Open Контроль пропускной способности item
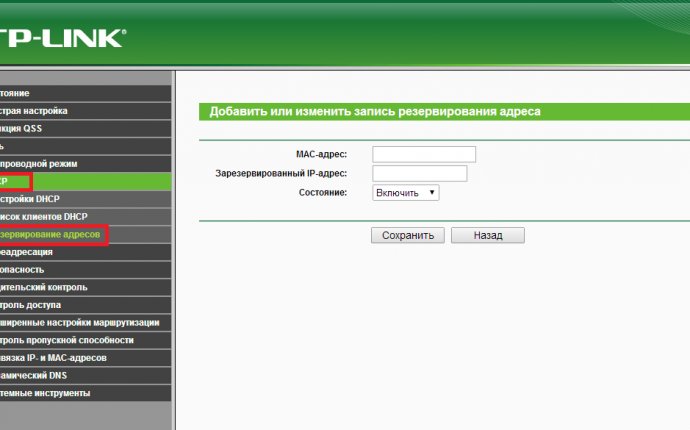 pos(85,340)
